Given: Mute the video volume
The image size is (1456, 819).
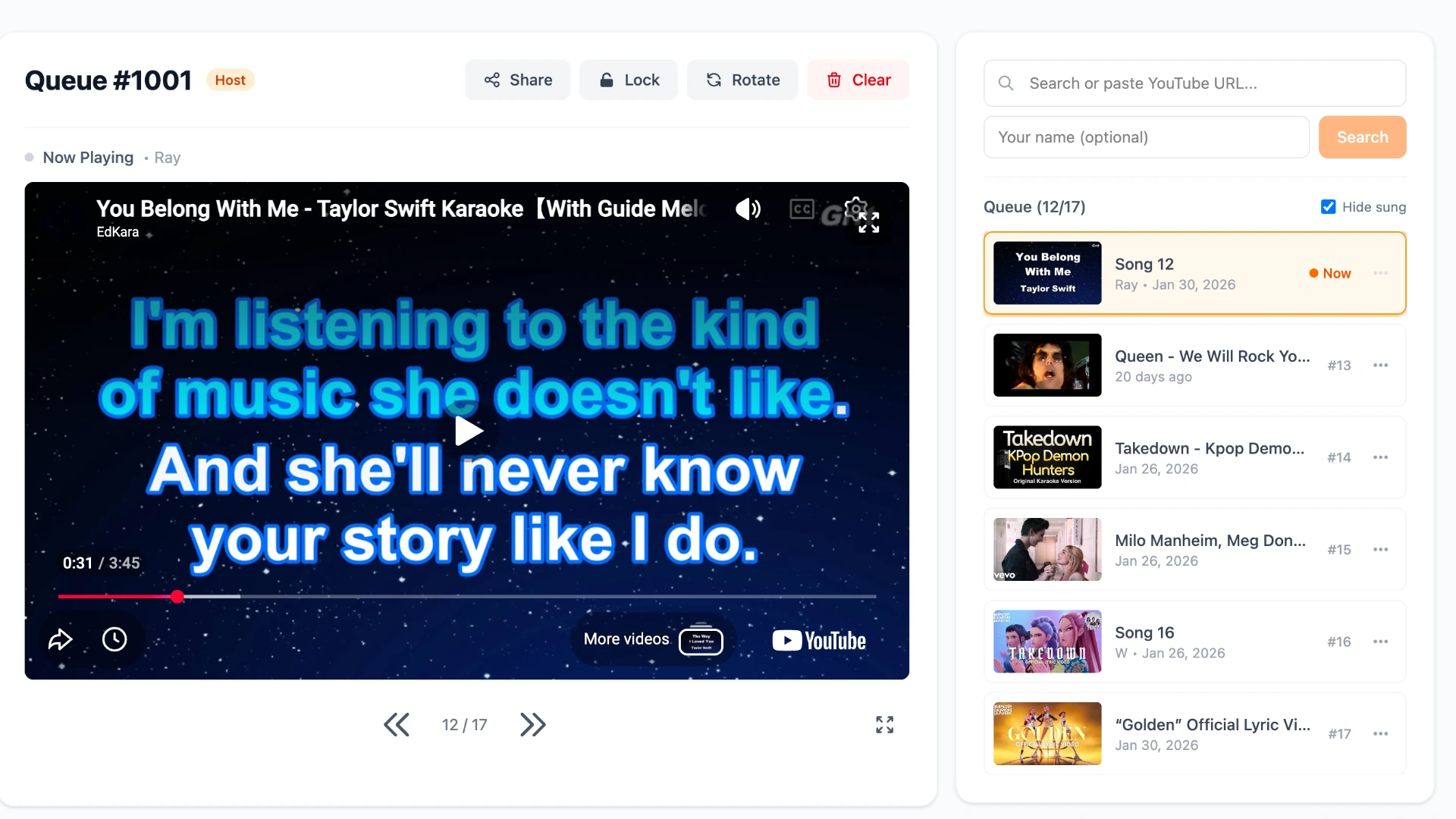Looking at the screenshot, I should coord(747,209).
